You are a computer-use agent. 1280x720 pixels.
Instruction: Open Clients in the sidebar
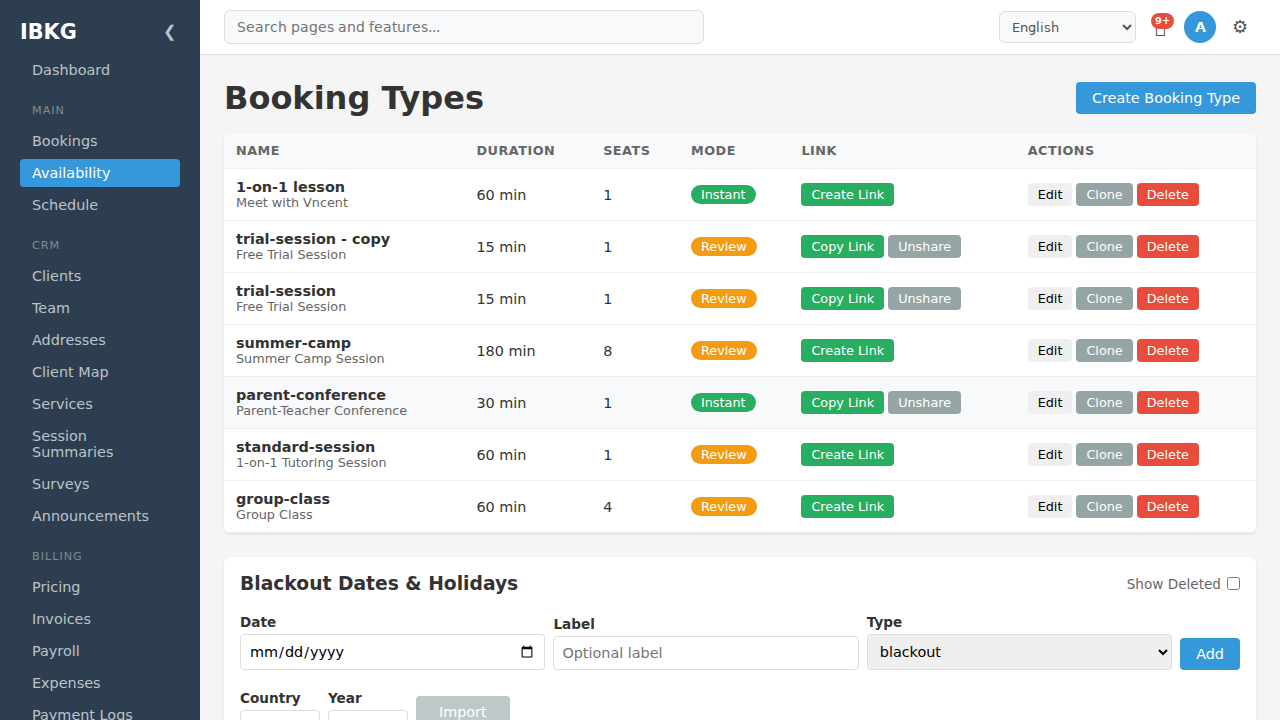point(100,276)
